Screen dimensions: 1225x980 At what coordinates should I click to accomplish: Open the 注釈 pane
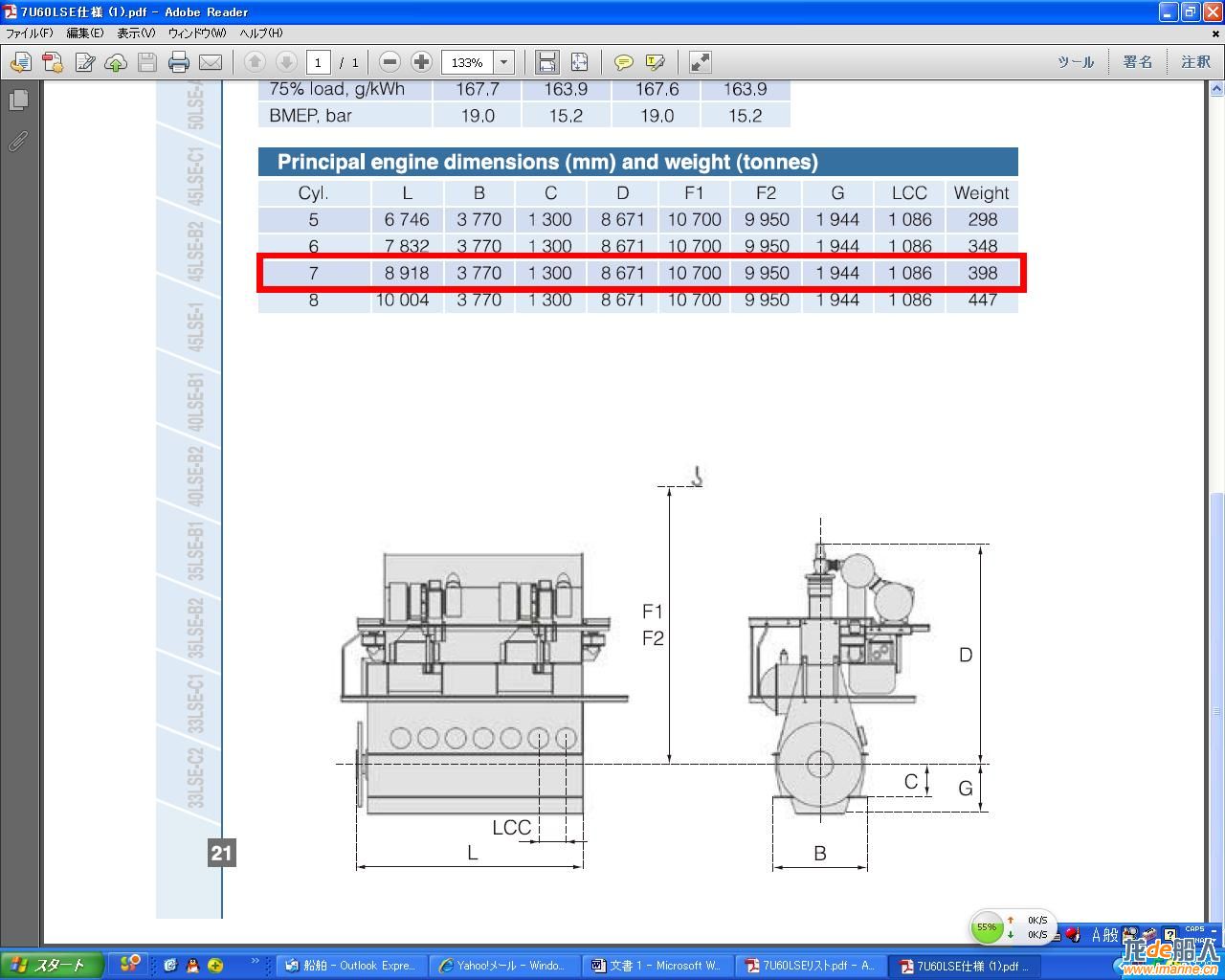1195,62
